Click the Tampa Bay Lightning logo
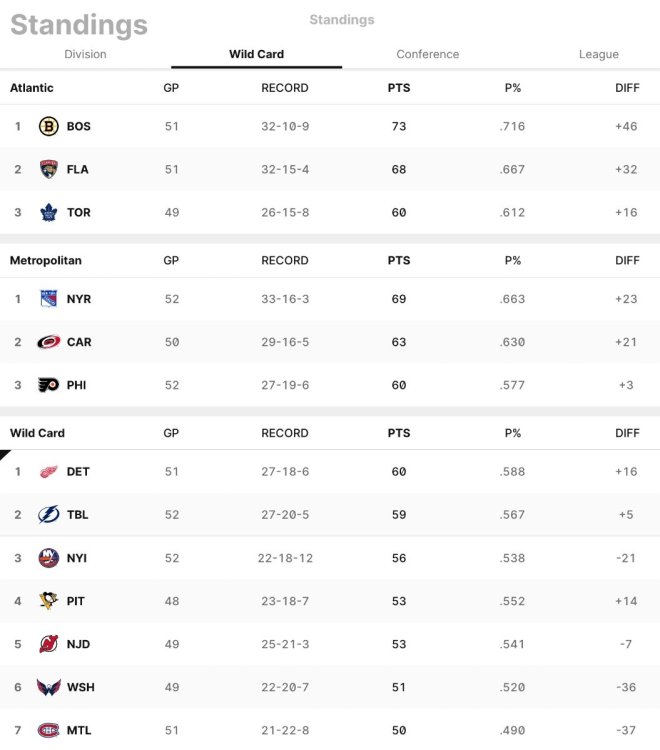Viewport: 660px width, 750px height. click(48, 514)
